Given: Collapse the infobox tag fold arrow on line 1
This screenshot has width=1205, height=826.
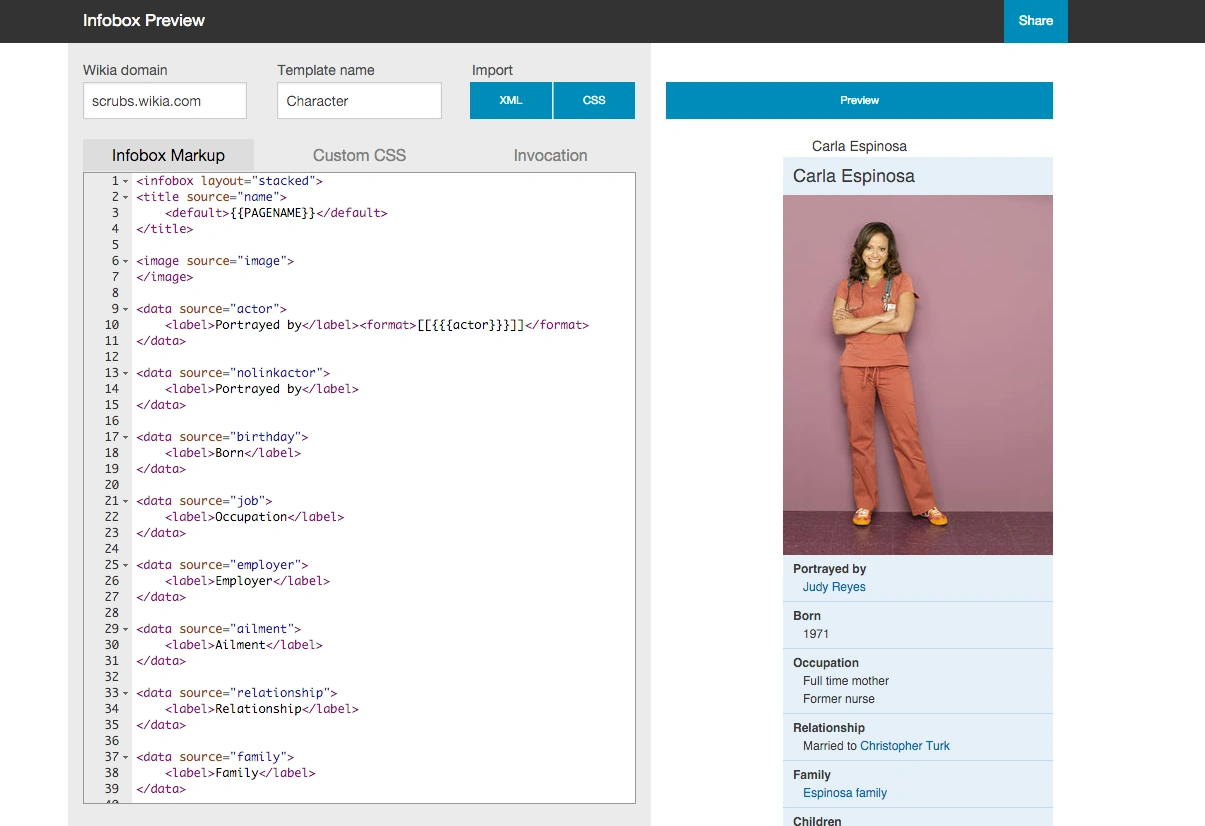Looking at the screenshot, I should click(126, 182).
